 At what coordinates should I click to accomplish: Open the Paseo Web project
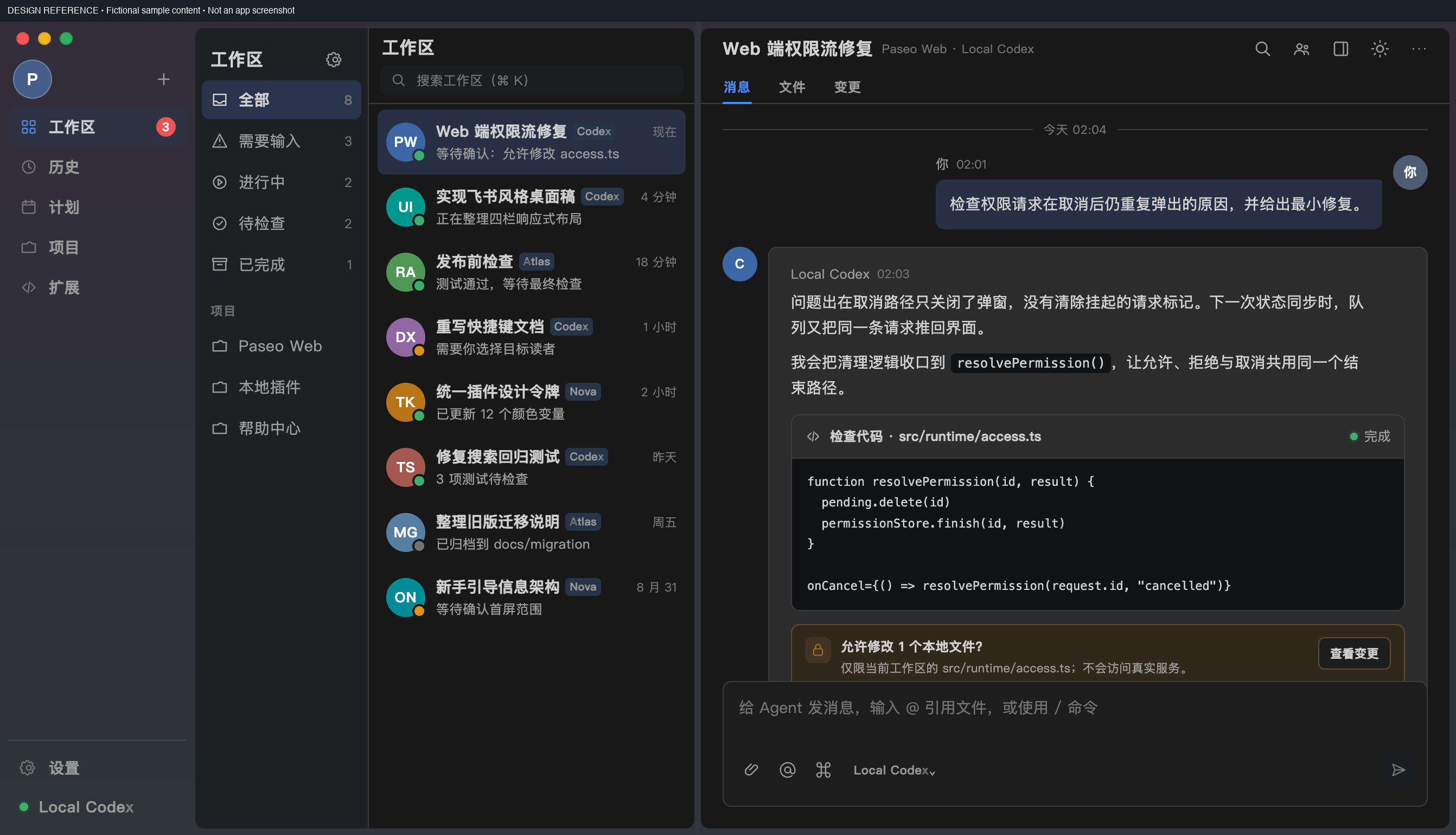coord(281,346)
